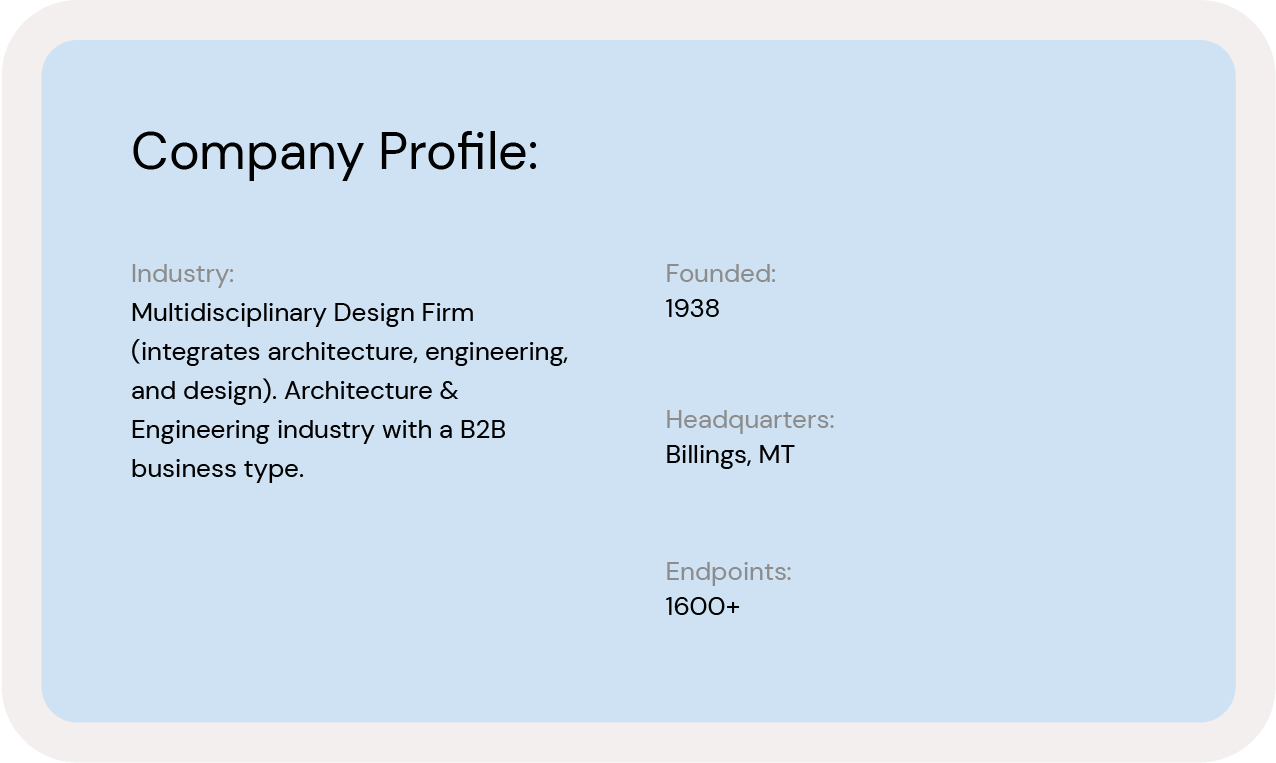The image size is (1276, 763).
Task: Click the B2B text
Action: [x=482, y=430]
